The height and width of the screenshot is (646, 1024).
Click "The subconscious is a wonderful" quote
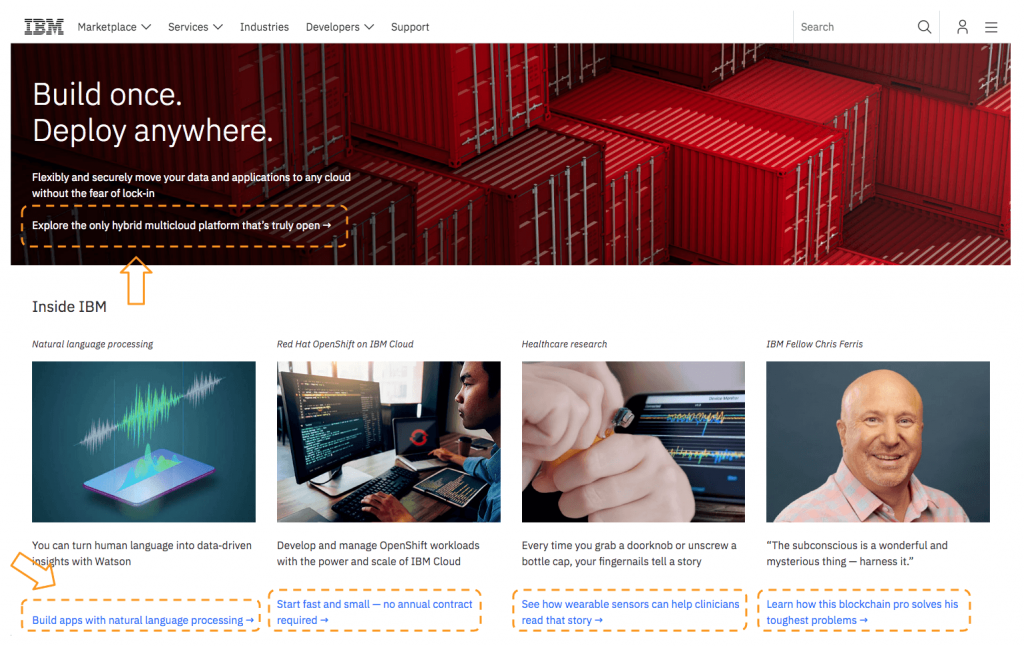coord(857,553)
